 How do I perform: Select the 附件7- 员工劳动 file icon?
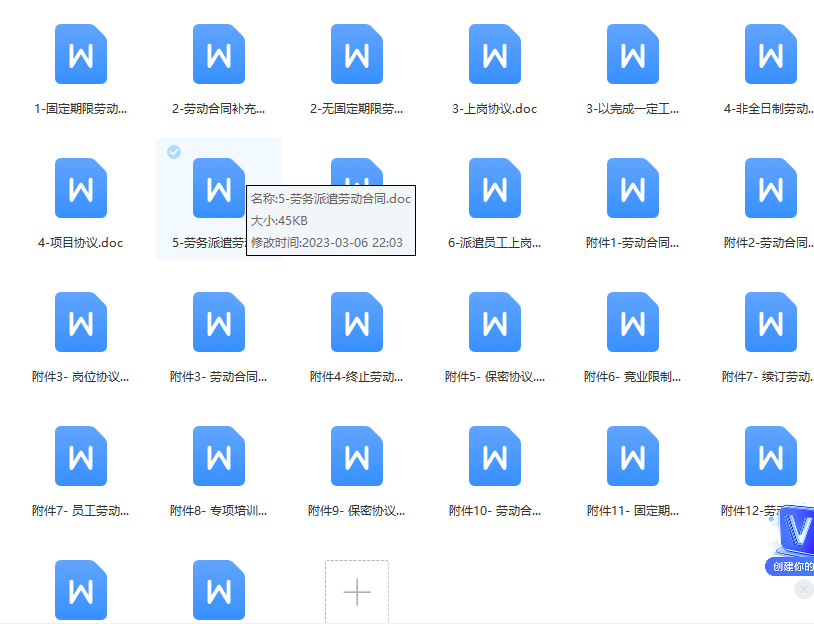(81, 456)
